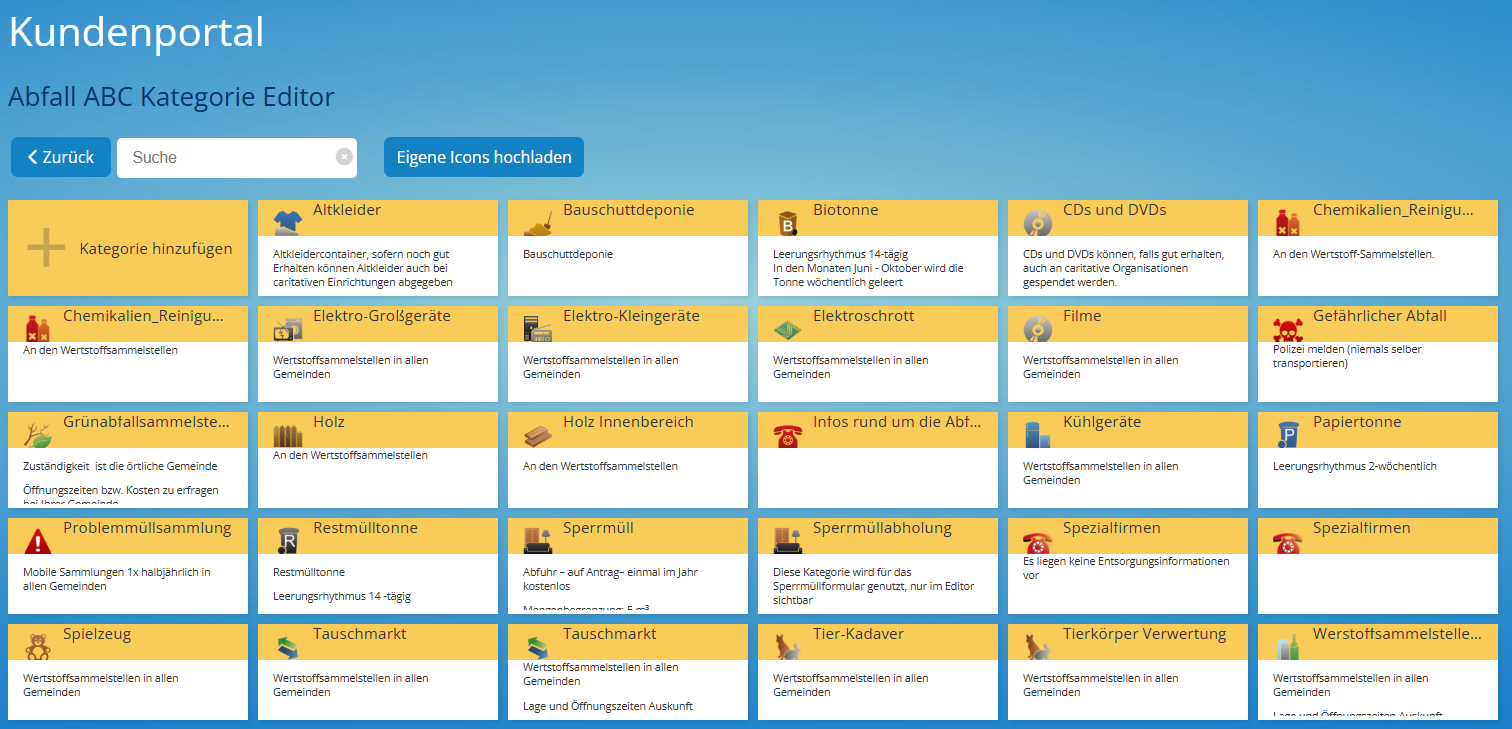
Task: Open the Elektroschrott category title
Action: [863, 316]
